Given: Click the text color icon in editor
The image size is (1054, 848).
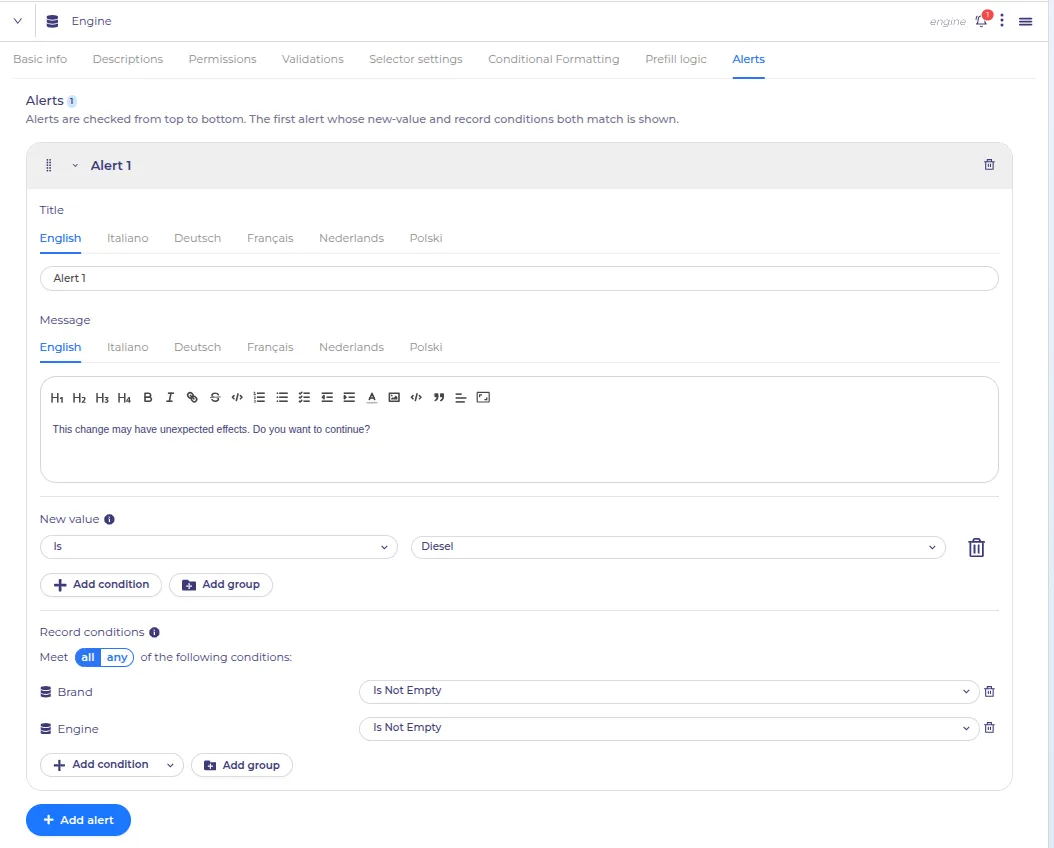Looking at the screenshot, I should click(x=372, y=398).
